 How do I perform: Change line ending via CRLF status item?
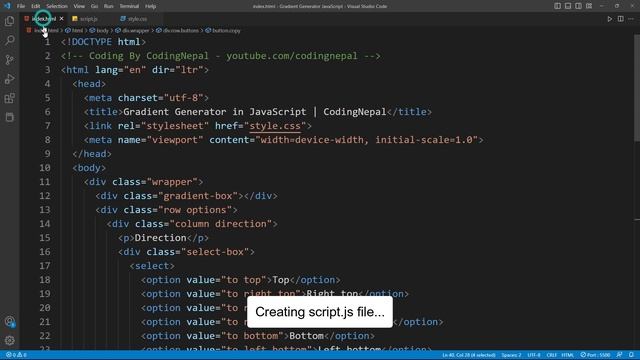(551, 355)
